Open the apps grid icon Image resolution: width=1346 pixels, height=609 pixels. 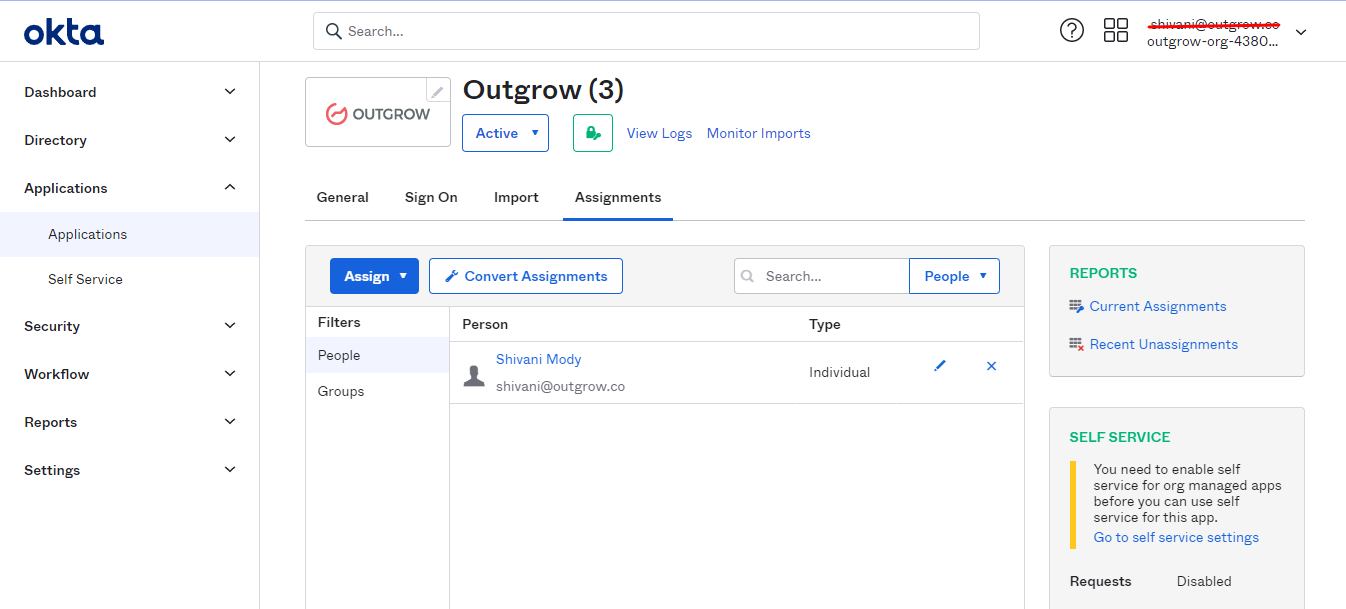(1116, 30)
